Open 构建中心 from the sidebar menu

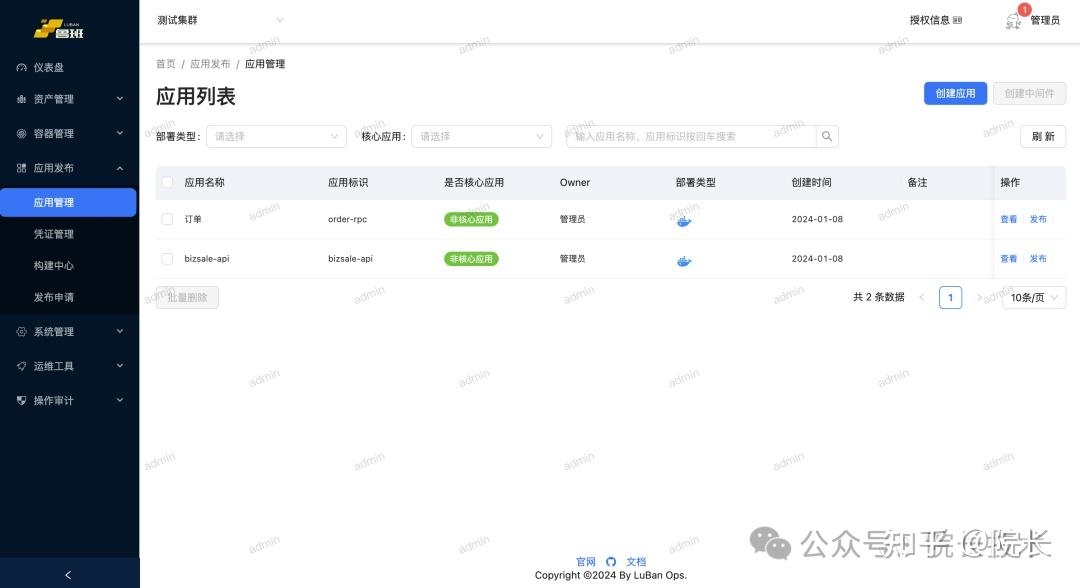click(x=69, y=265)
